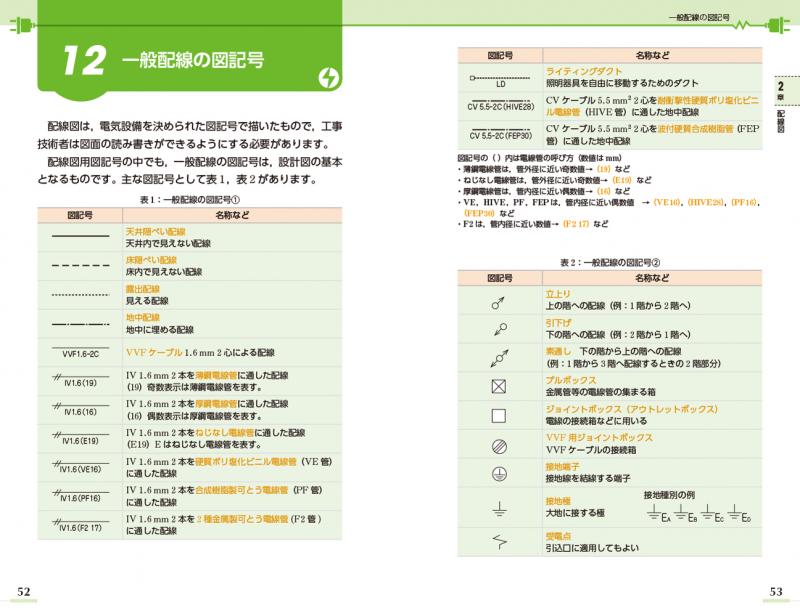Click the orange term プルボックス
The height and width of the screenshot is (616, 800).
(571, 380)
